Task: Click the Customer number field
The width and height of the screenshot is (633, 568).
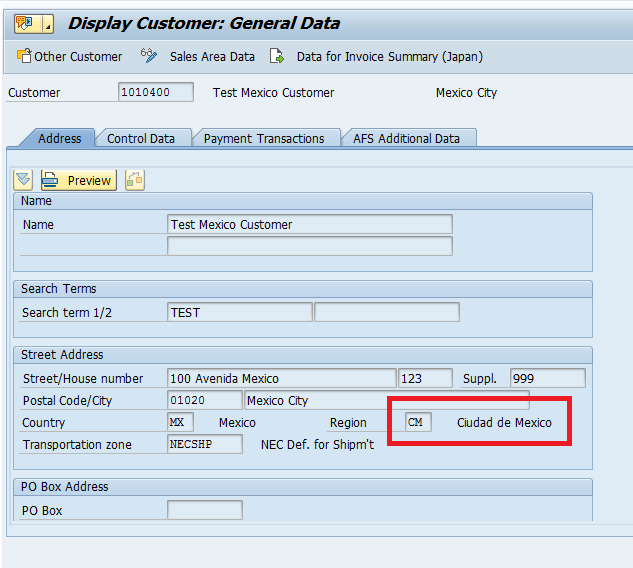Action: tap(155, 93)
